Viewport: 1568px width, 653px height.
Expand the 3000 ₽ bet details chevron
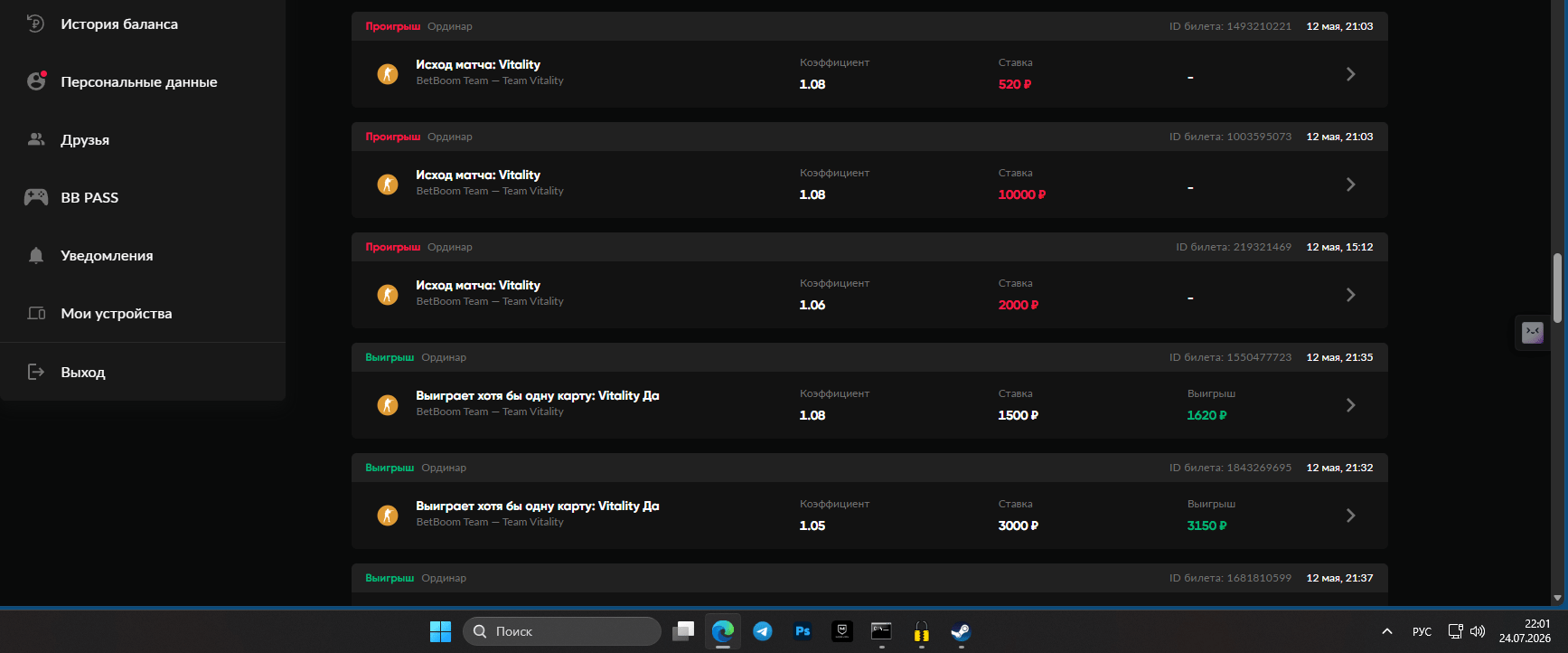pyautogui.click(x=1350, y=516)
